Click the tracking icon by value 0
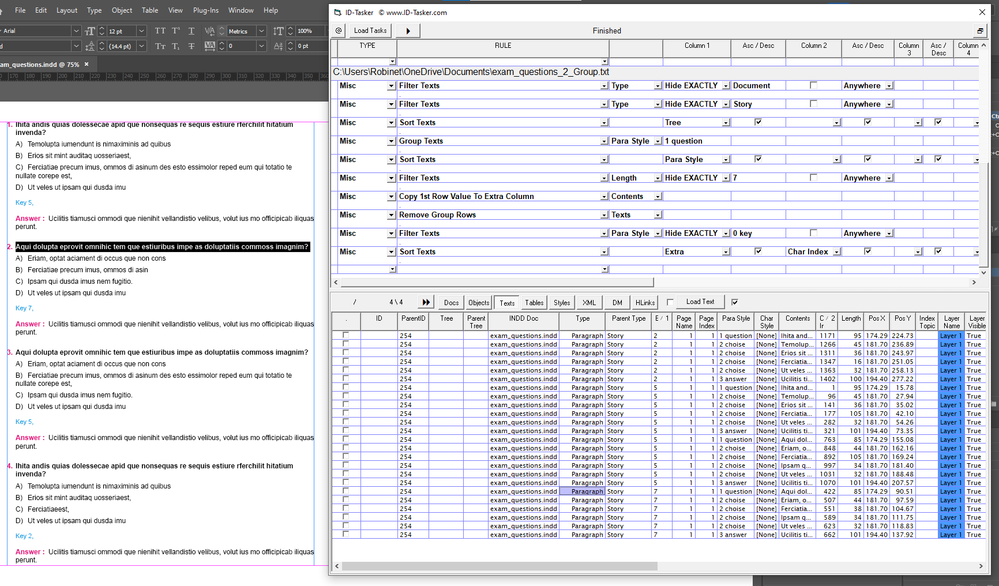 pyautogui.click(x=210, y=46)
